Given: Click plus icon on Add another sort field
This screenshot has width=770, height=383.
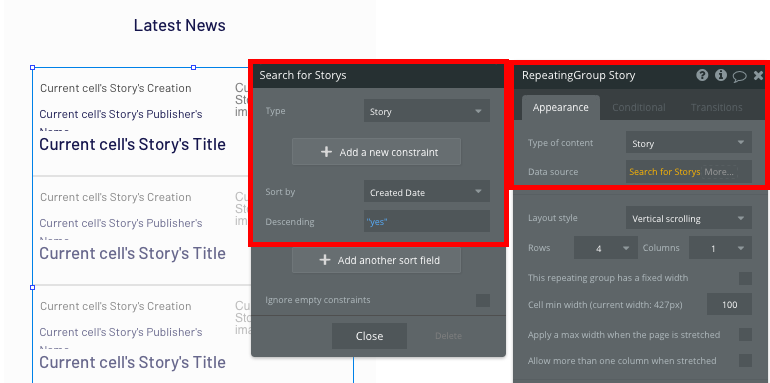Looking at the screenshot, I should [325, 260].
